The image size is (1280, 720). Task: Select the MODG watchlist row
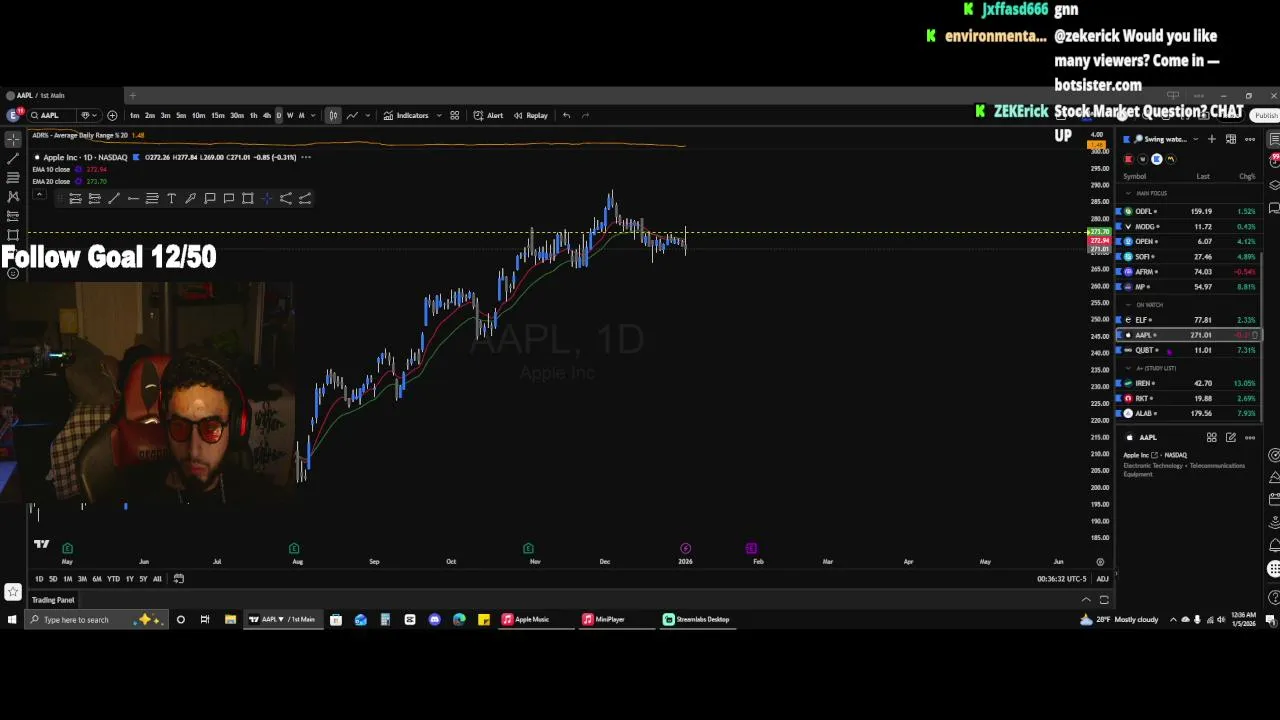point(1189,227)
